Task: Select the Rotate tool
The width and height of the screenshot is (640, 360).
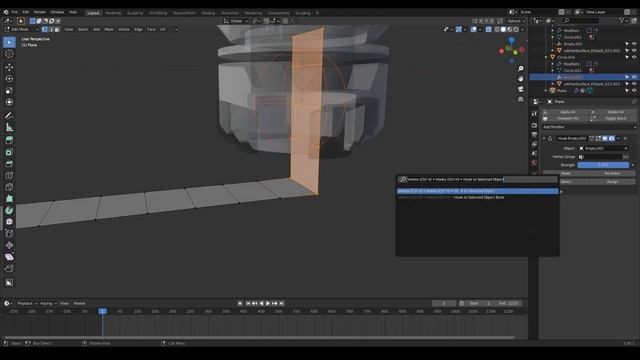Action: tap(9, 79)
